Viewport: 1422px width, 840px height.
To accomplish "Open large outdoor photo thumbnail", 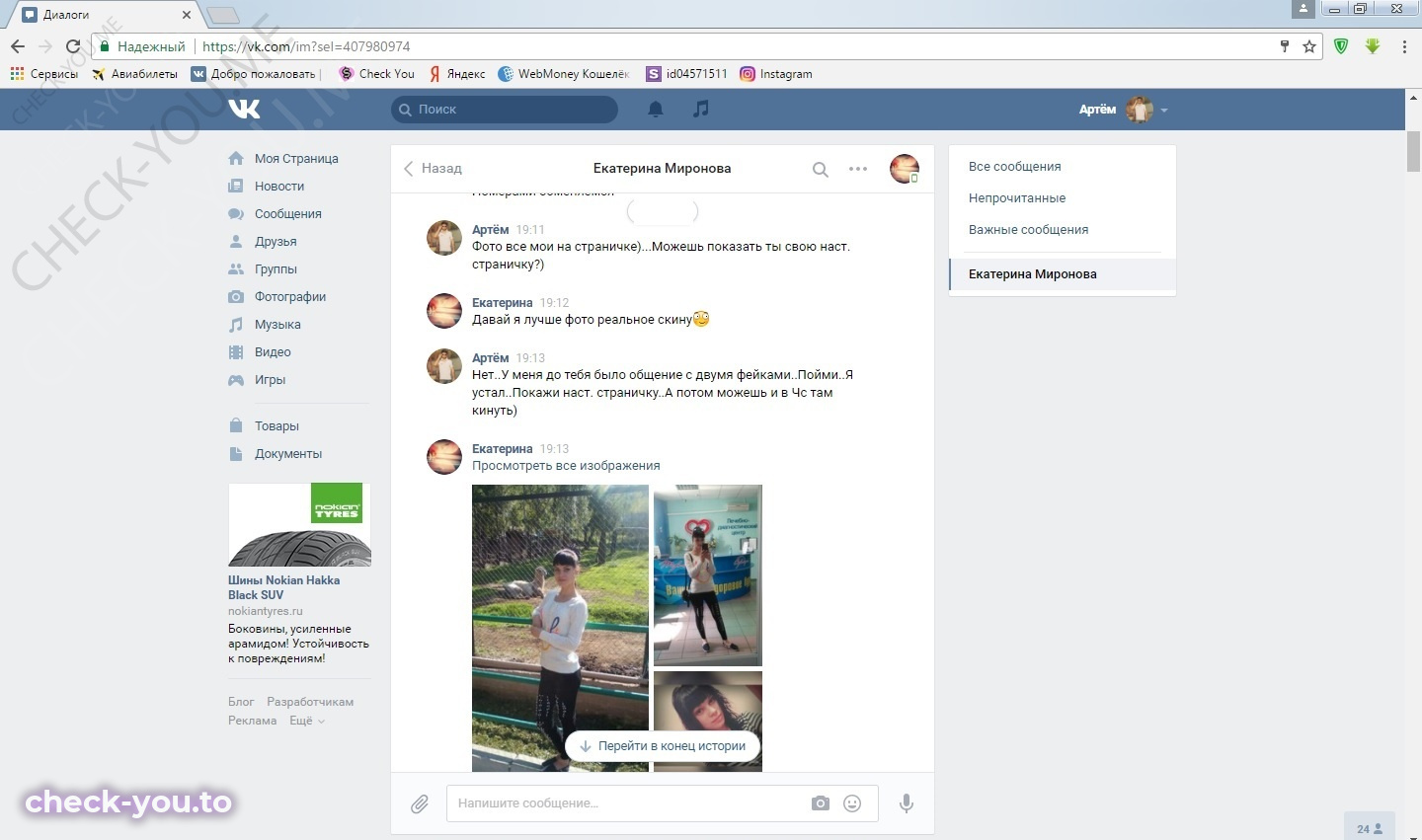I will (x=560, y=628).
